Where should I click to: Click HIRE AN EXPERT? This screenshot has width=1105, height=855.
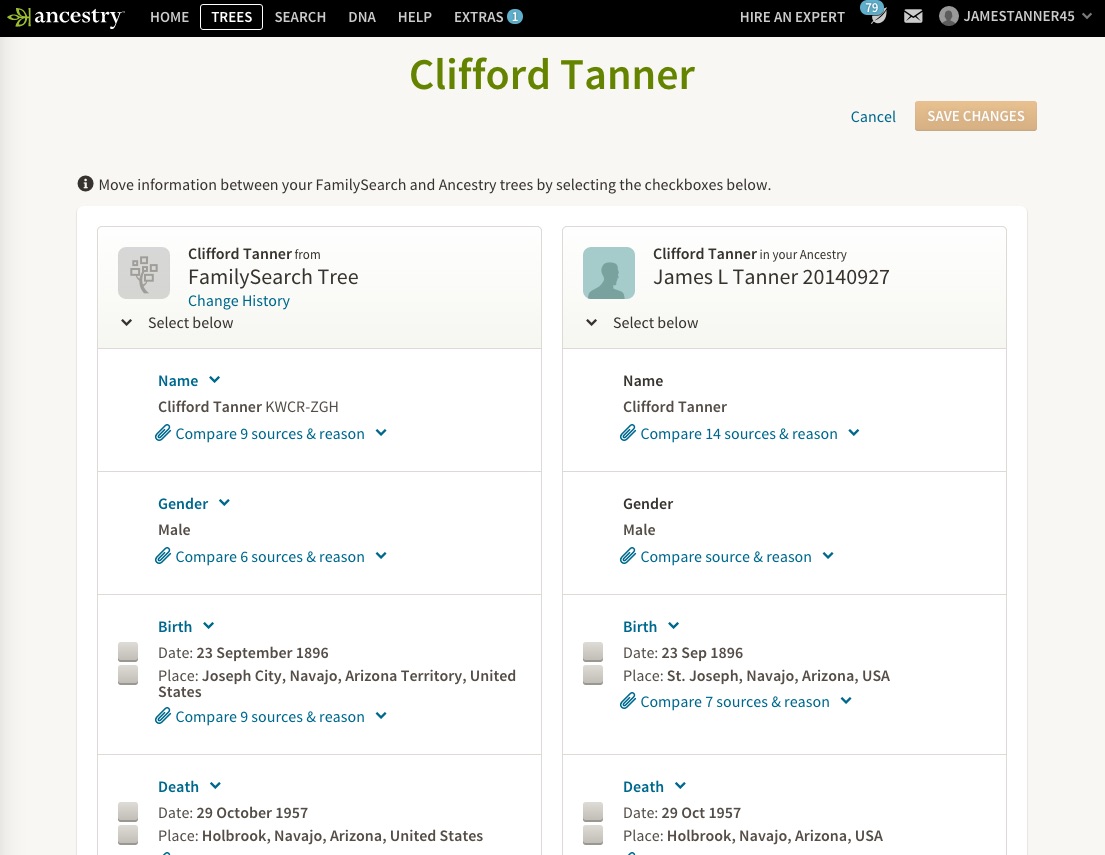(x=792, y=17)
